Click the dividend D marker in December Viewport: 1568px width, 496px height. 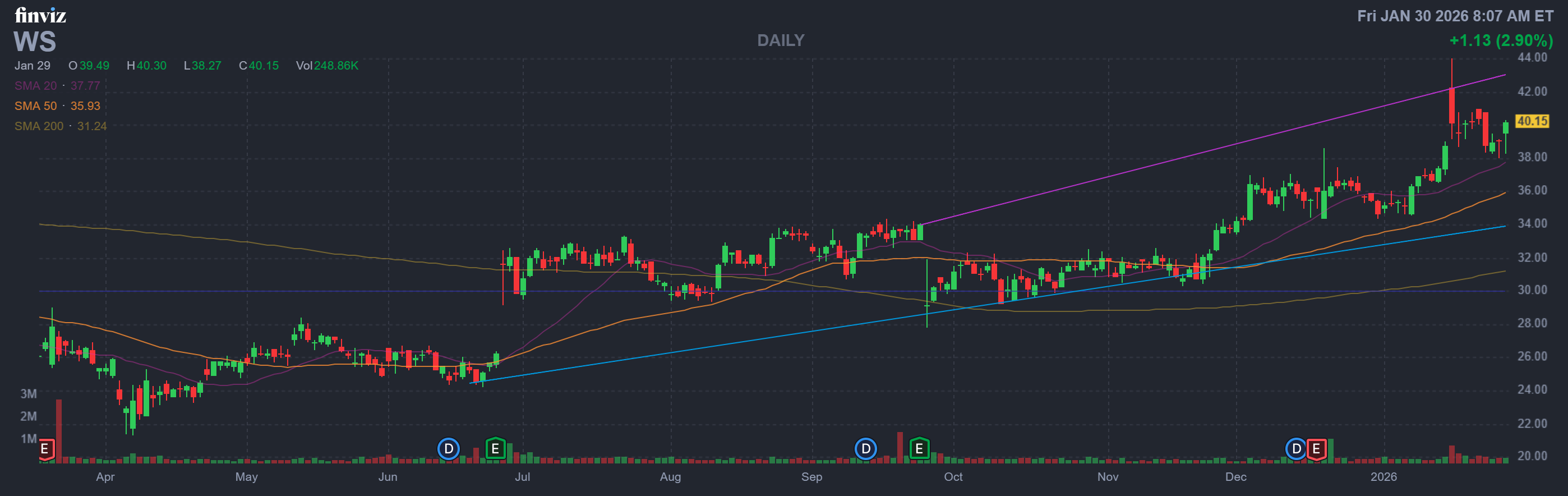pyautogui.click(x=1296, y=449)
